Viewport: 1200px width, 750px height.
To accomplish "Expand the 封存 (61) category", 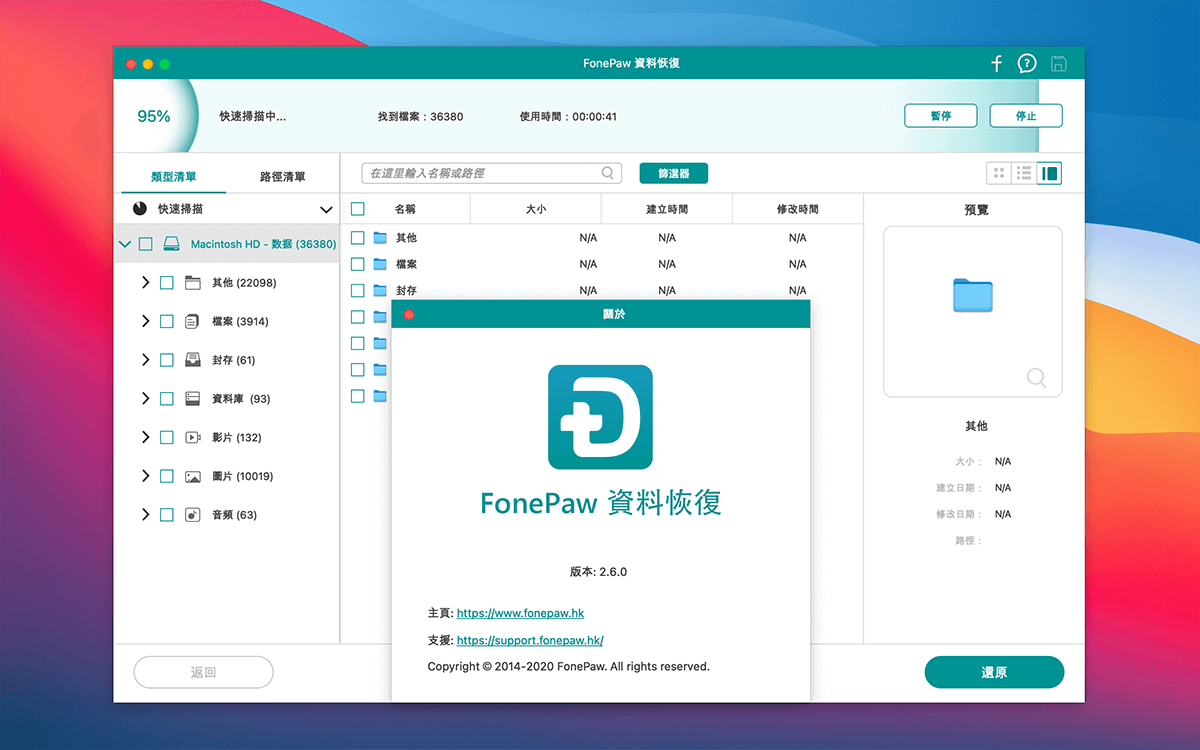I will tap(145, 360).
